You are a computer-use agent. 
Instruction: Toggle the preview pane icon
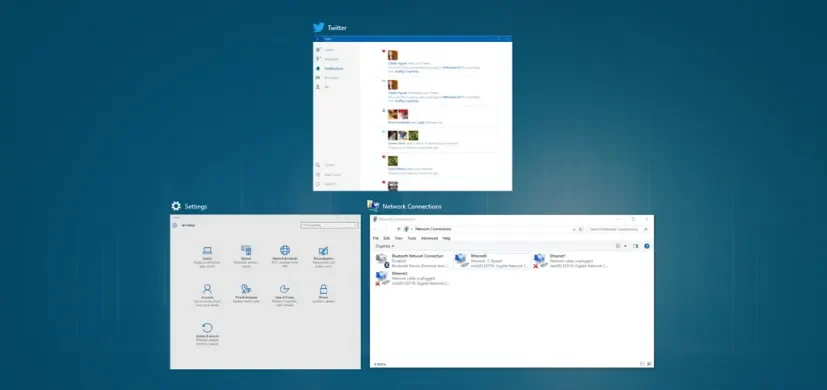coord(636,246)
